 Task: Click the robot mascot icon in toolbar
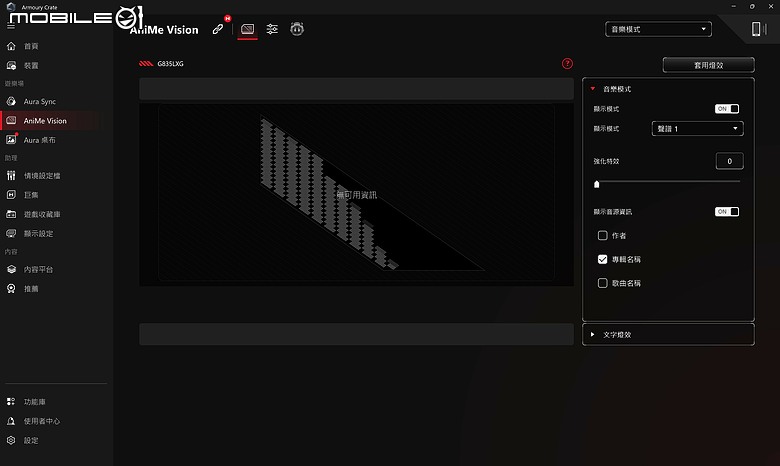297,29
